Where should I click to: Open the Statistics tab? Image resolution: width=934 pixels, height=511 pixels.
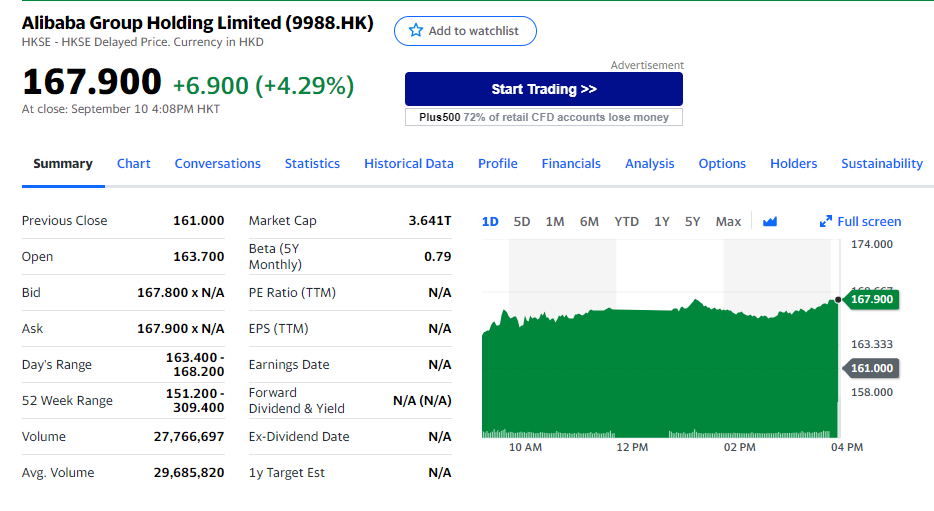pyautogui.click(x=312, y=164)
